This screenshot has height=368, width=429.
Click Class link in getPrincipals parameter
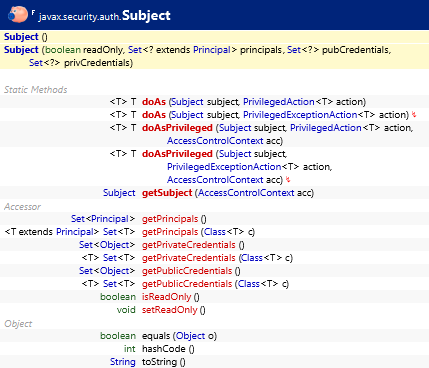(215, 232)
